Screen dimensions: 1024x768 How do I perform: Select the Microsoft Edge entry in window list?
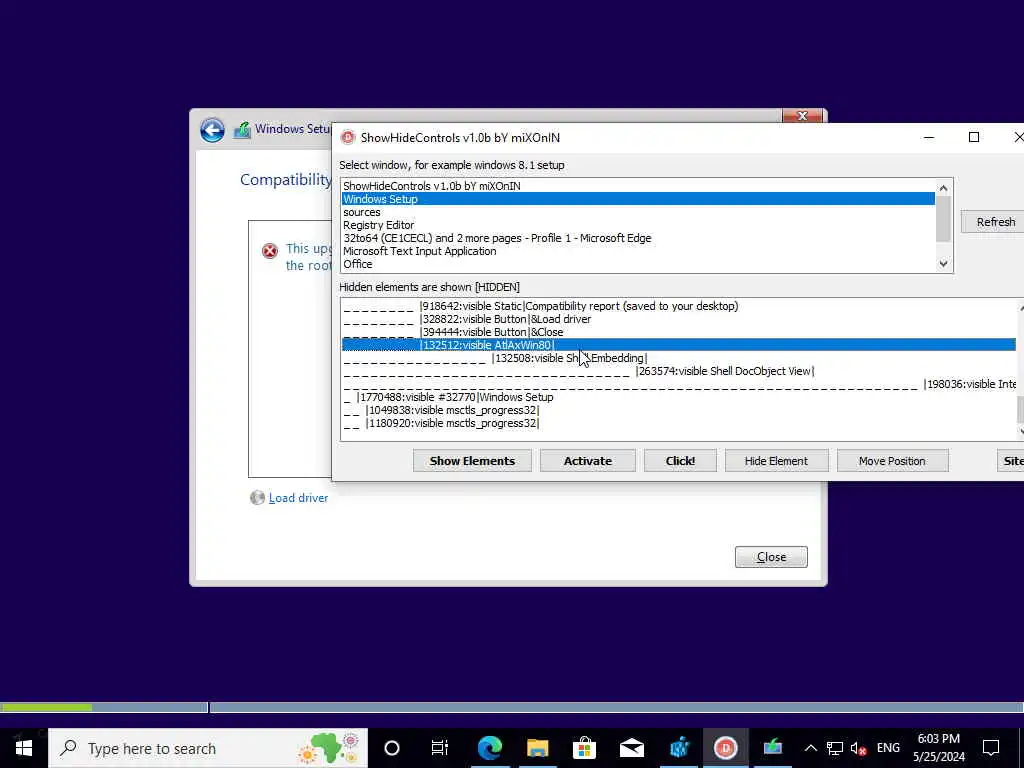coord(638,238)
